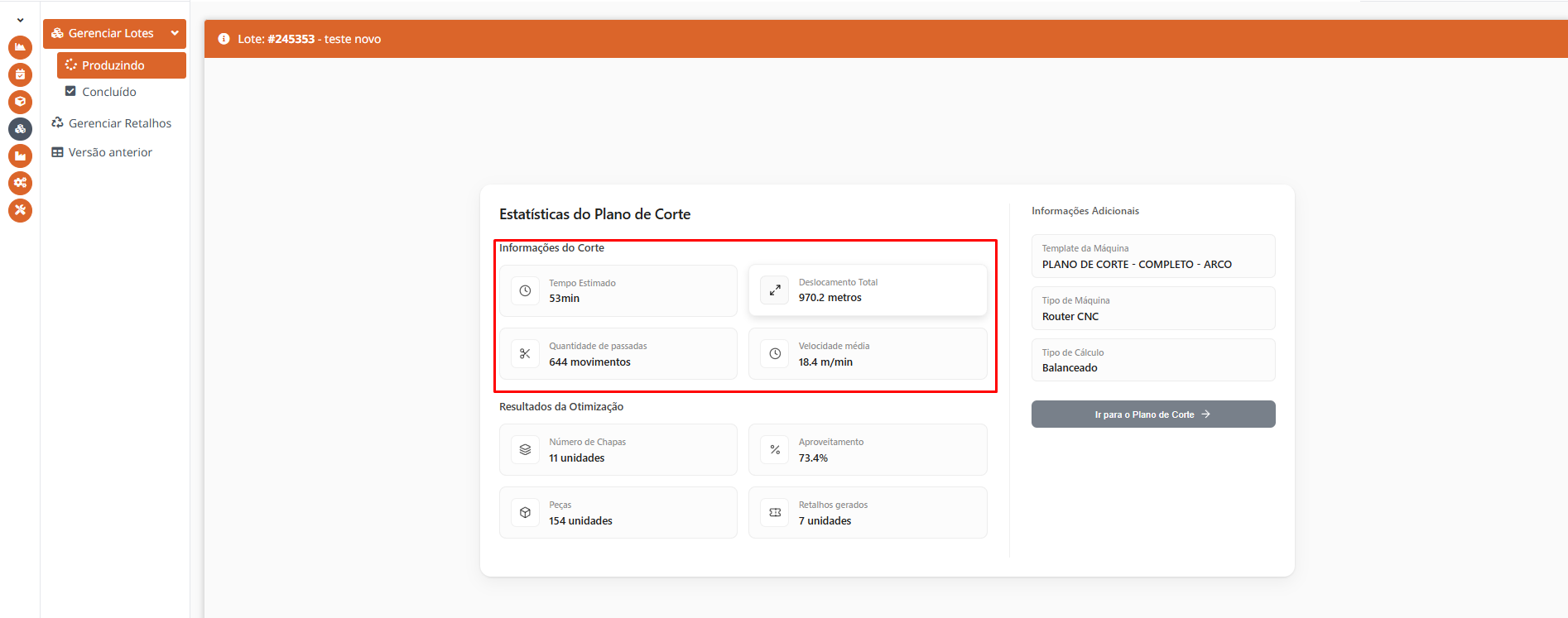
Task: Collapse the Gerenciar Lotes dropdown arrow
Action: coord(175,33)
